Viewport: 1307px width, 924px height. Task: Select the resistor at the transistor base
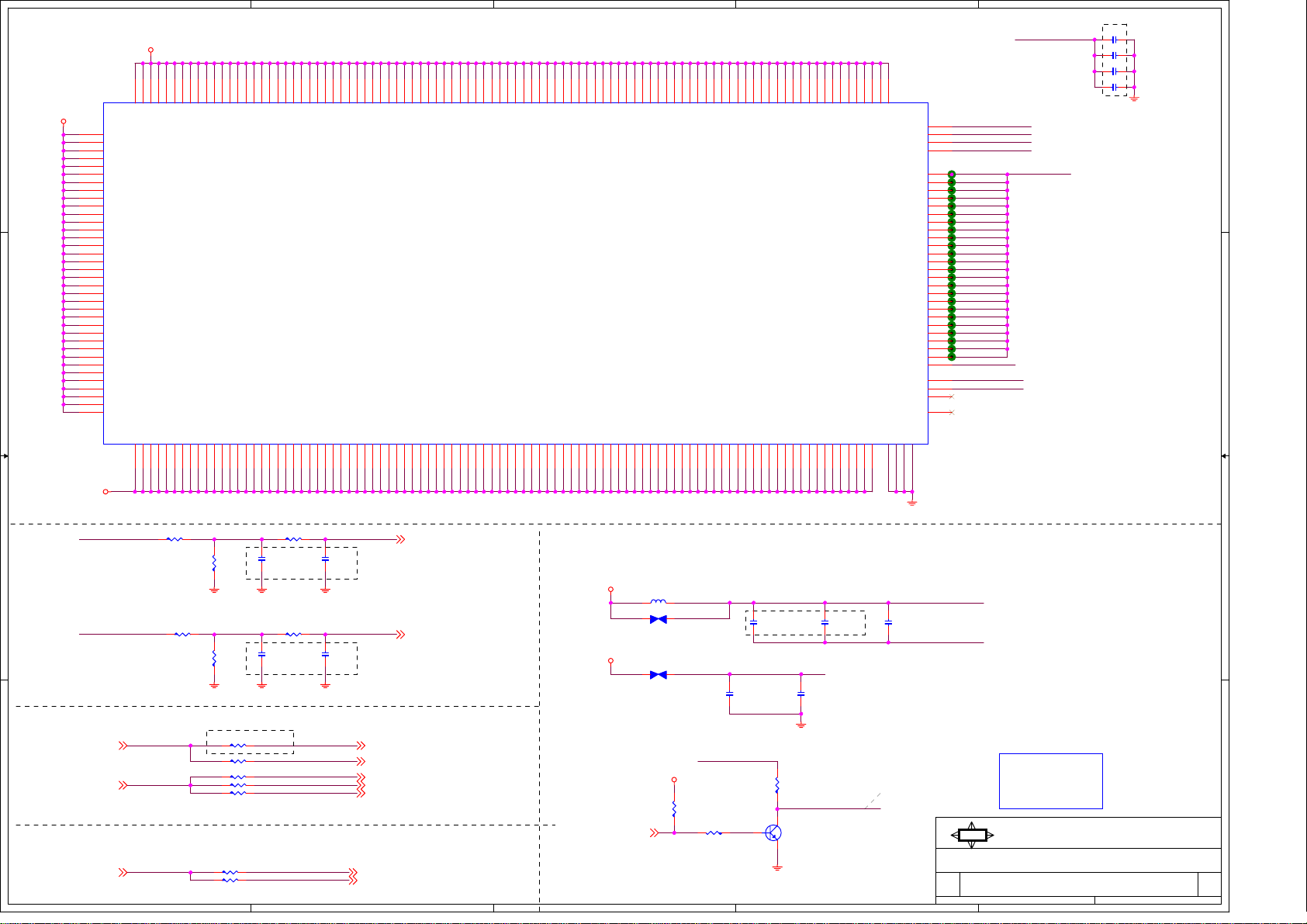tap(714, 833)
